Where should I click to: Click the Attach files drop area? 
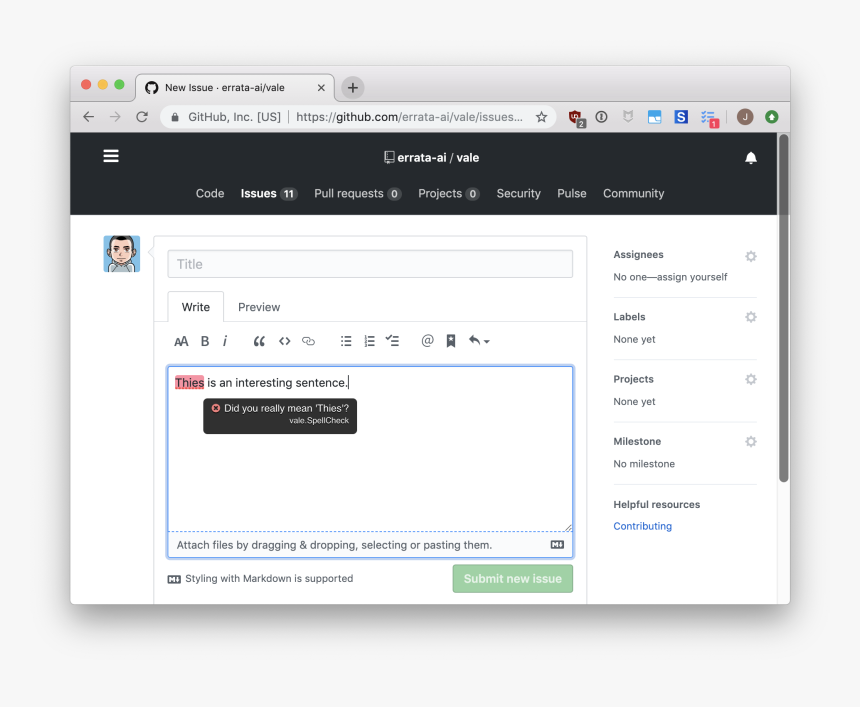(370, 545)
